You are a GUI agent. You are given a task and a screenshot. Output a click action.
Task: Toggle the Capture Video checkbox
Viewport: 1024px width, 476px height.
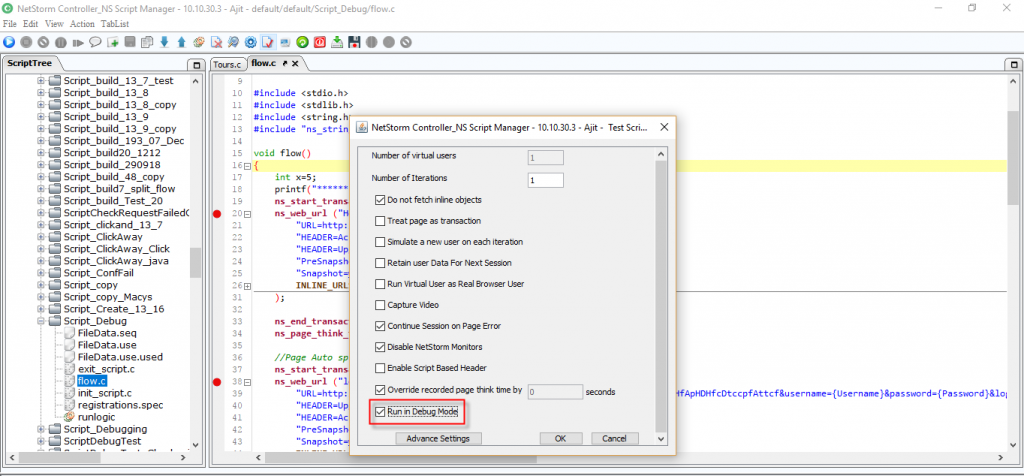click(380, 305)
